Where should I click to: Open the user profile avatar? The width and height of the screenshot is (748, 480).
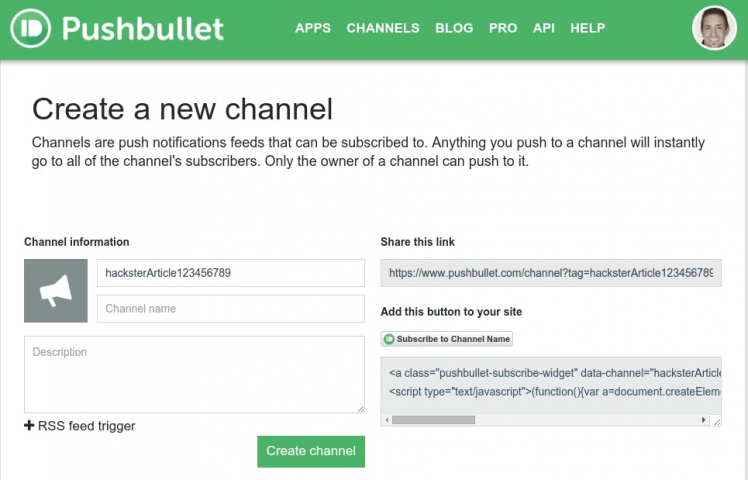(x=714, y=28)
